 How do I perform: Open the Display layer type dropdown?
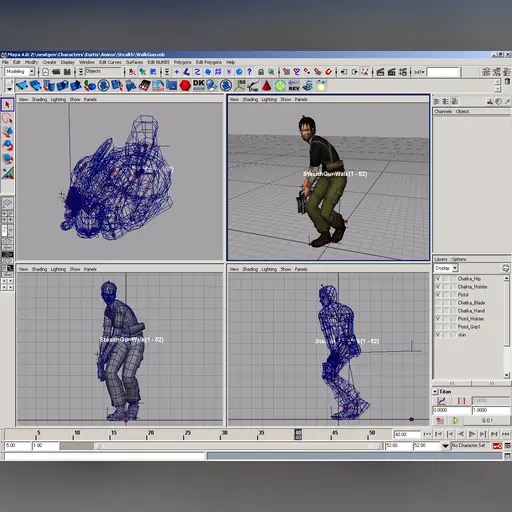pos(455,268)
